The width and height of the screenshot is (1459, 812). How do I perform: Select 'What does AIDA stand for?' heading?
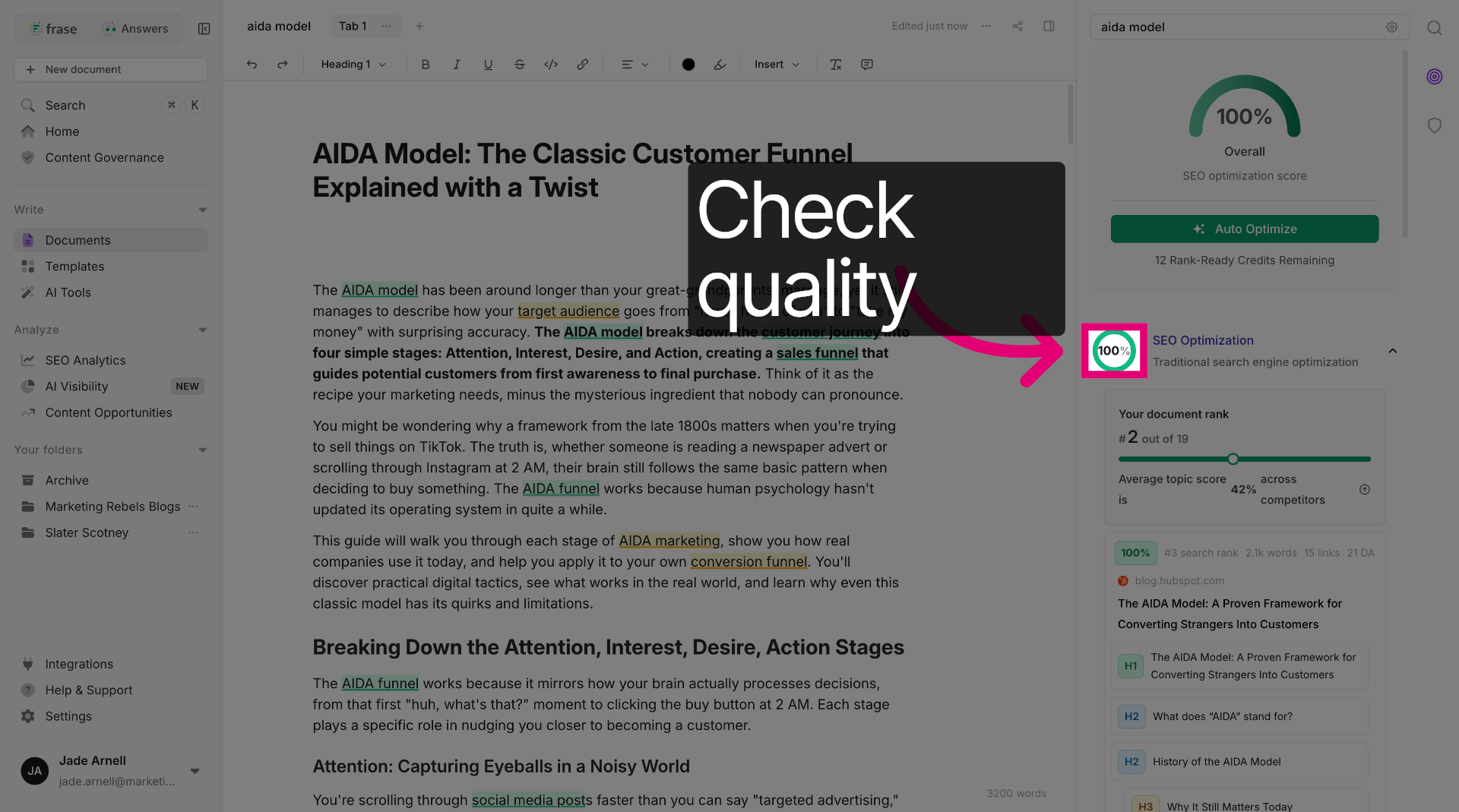point(1239,716)
